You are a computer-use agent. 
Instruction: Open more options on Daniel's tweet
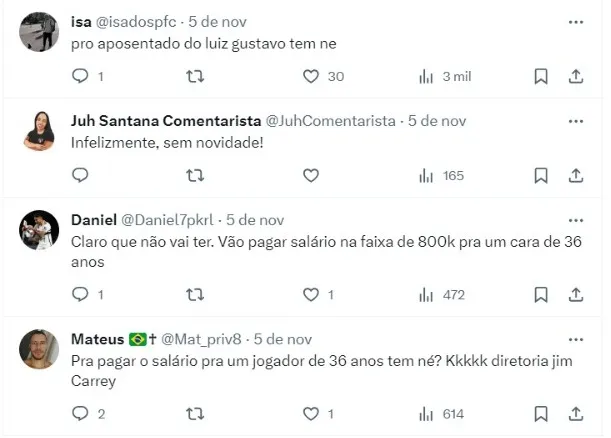576,220
